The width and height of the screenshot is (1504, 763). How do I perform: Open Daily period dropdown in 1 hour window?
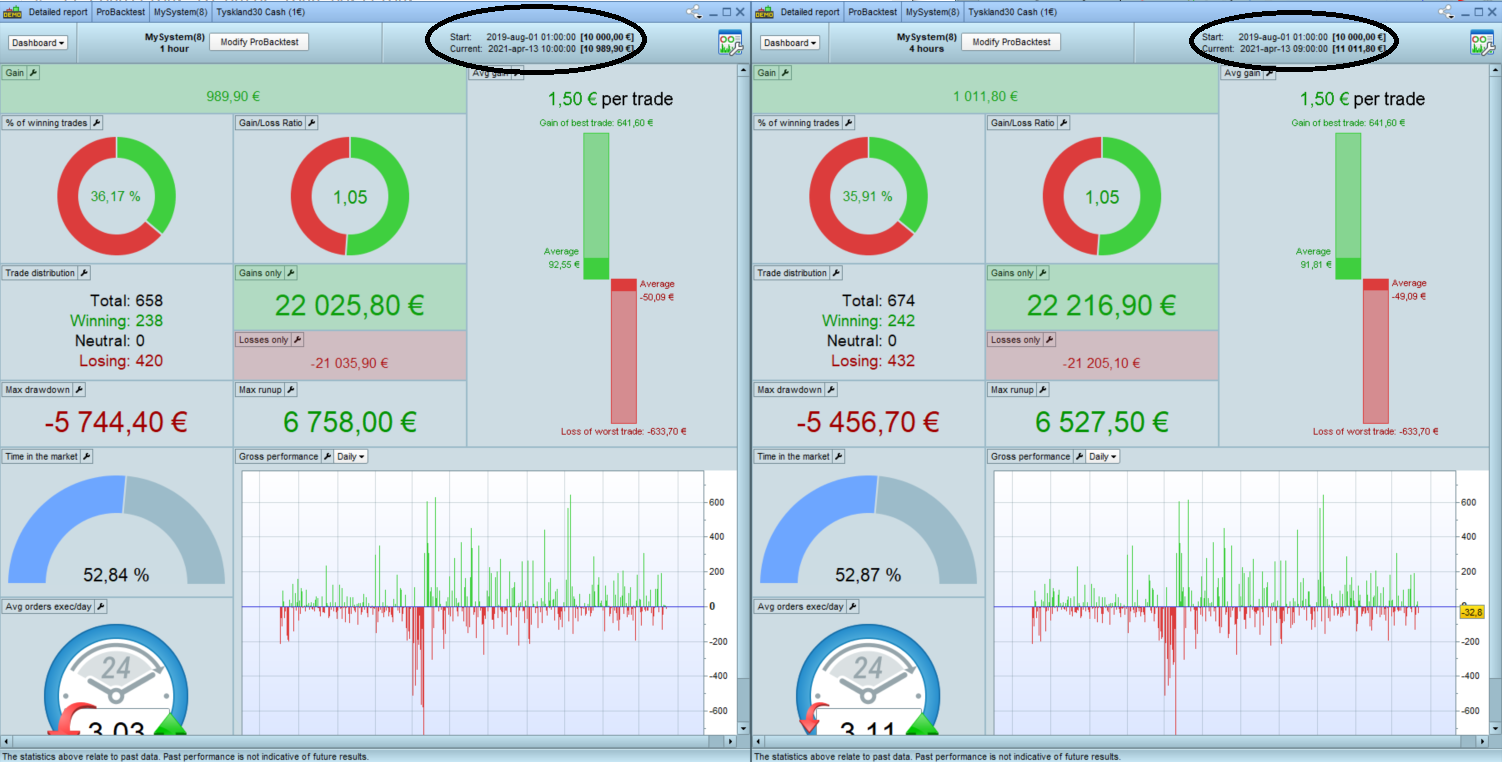click(351, 456)
